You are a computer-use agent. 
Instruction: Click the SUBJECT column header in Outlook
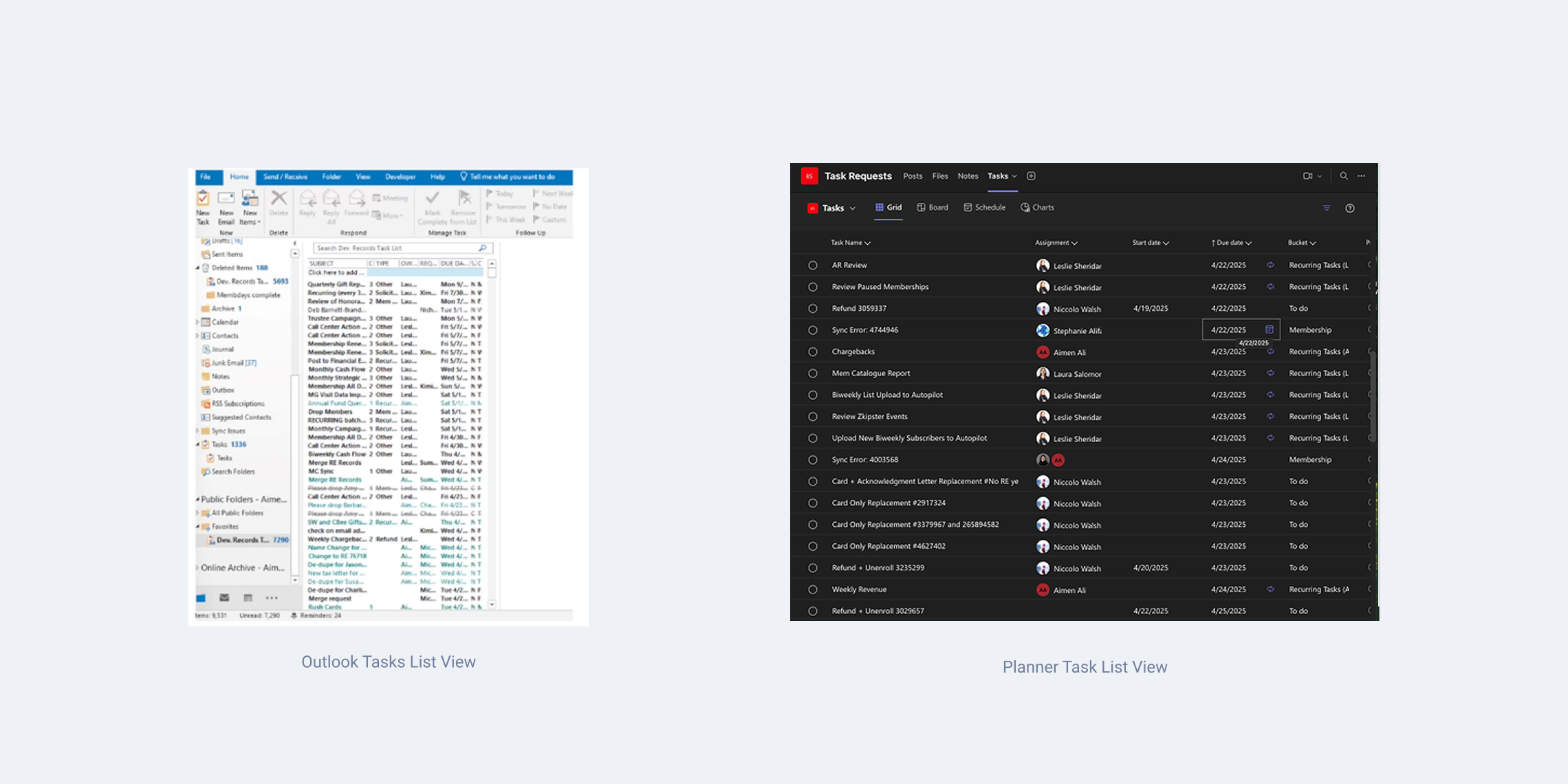pyautogui.click(x=321, y=263)
